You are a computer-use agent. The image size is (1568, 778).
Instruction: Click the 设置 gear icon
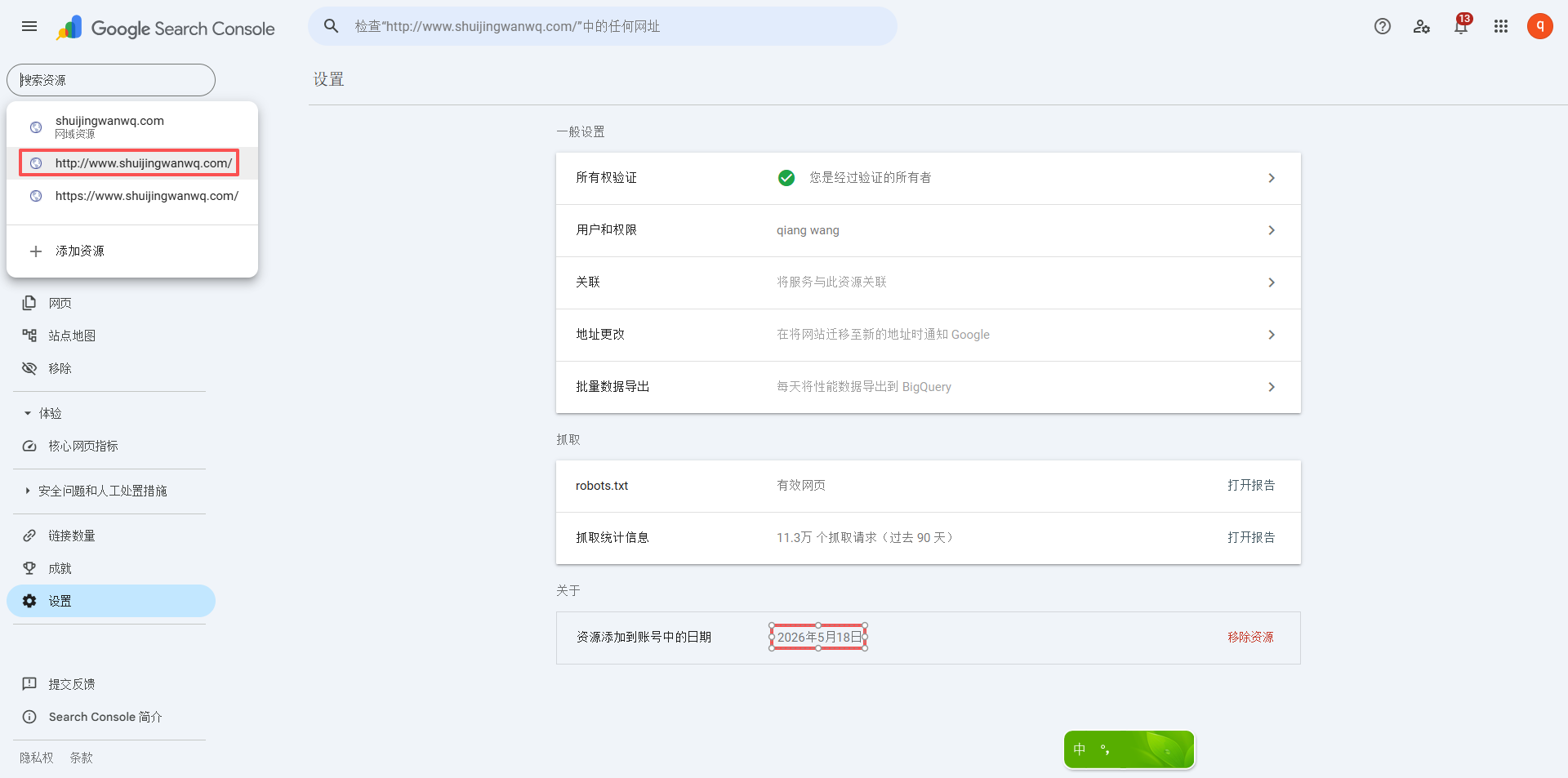(29, 601)
